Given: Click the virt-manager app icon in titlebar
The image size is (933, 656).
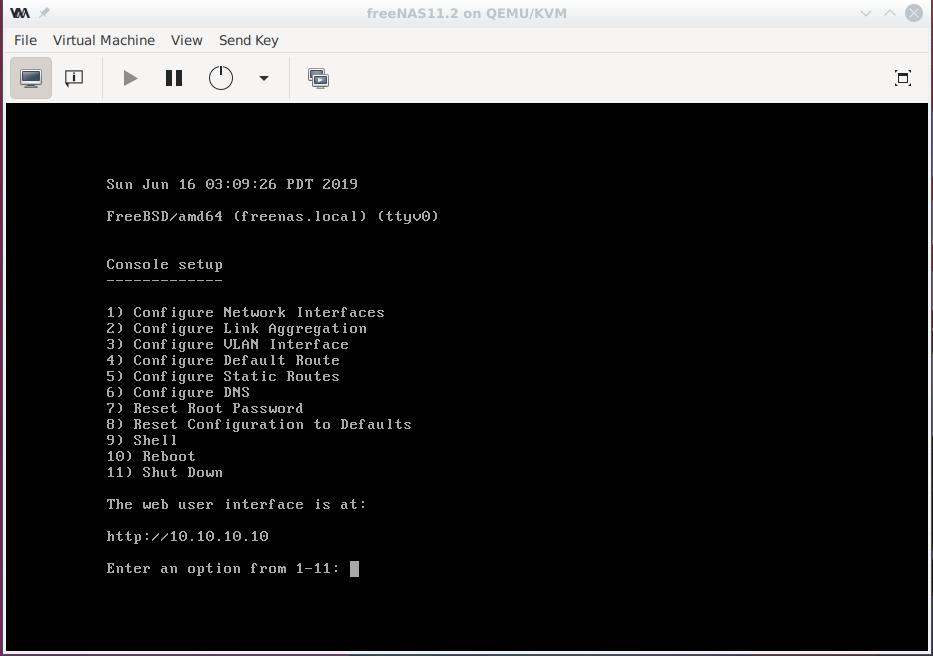Looking at the screenshot, I should 20,13.
